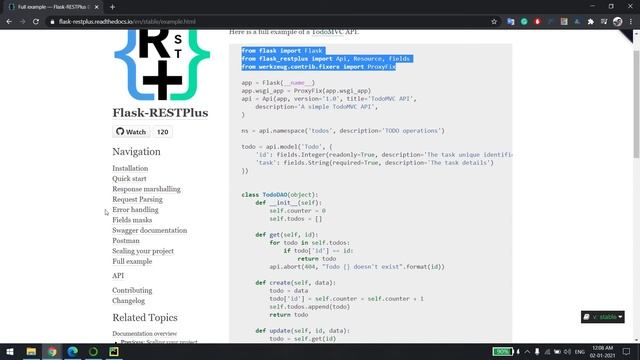This screenshot has height=360, width=640.
Task: Click 'class TodoDAO(object):' code line
Action: 280,195
